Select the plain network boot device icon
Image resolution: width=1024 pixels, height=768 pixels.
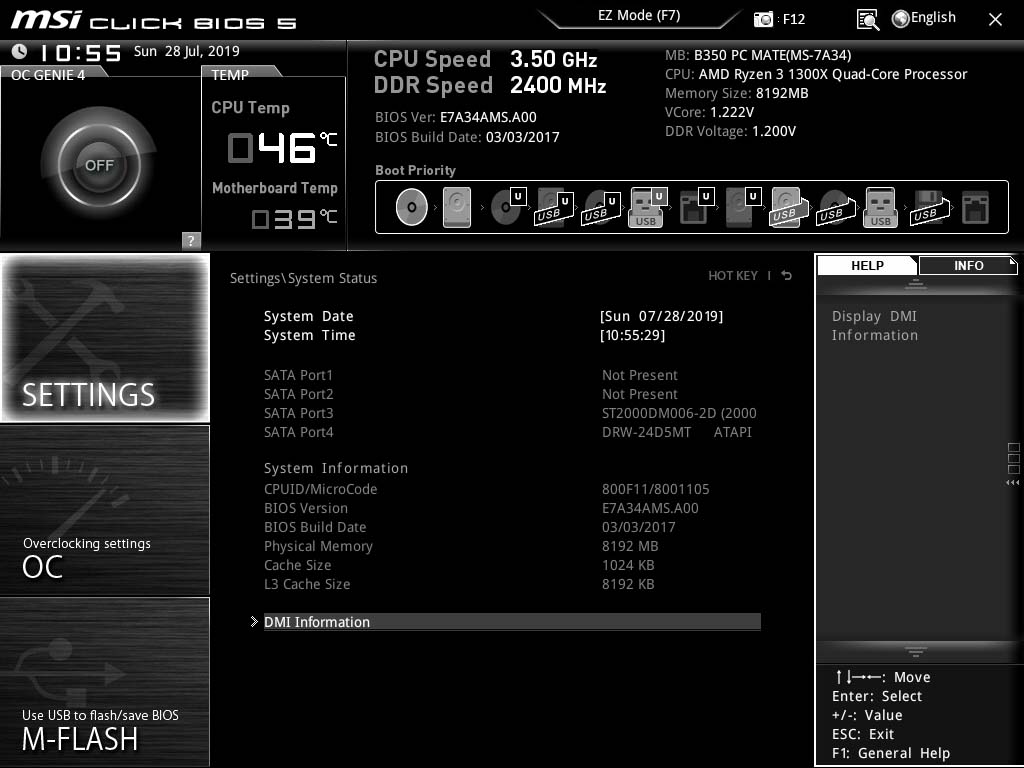tap(975, 207)
